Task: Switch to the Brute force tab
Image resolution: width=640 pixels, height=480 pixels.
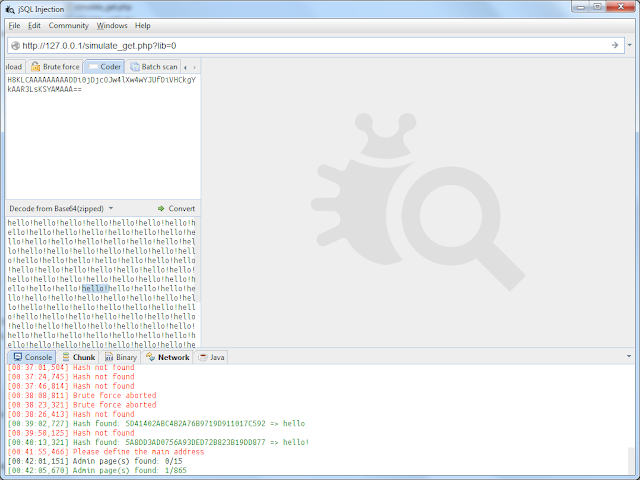Action: pyautogui.click(x=55, y=67)
